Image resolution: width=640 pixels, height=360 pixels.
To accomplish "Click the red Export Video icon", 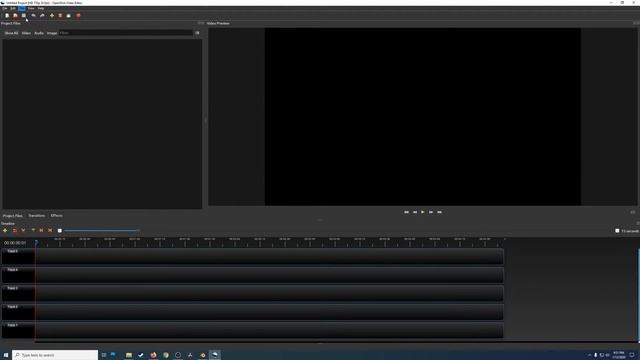I will pyautogui.click(x=78, y=16).
